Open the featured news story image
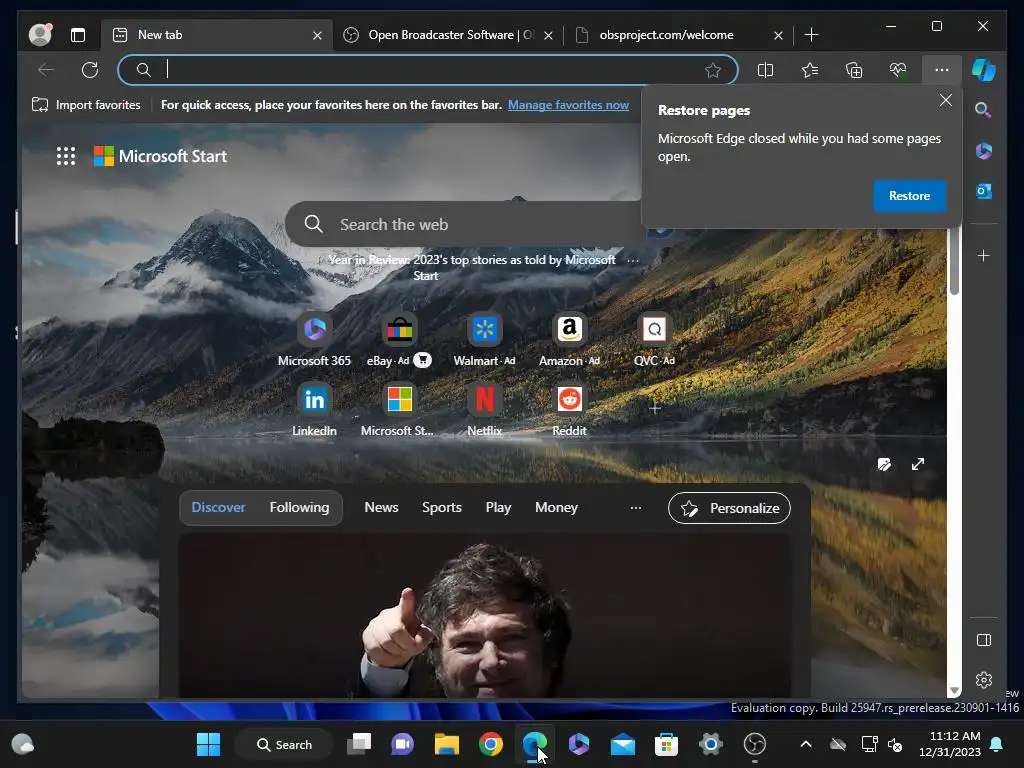 pyautogui.click(x=485, y=615)
